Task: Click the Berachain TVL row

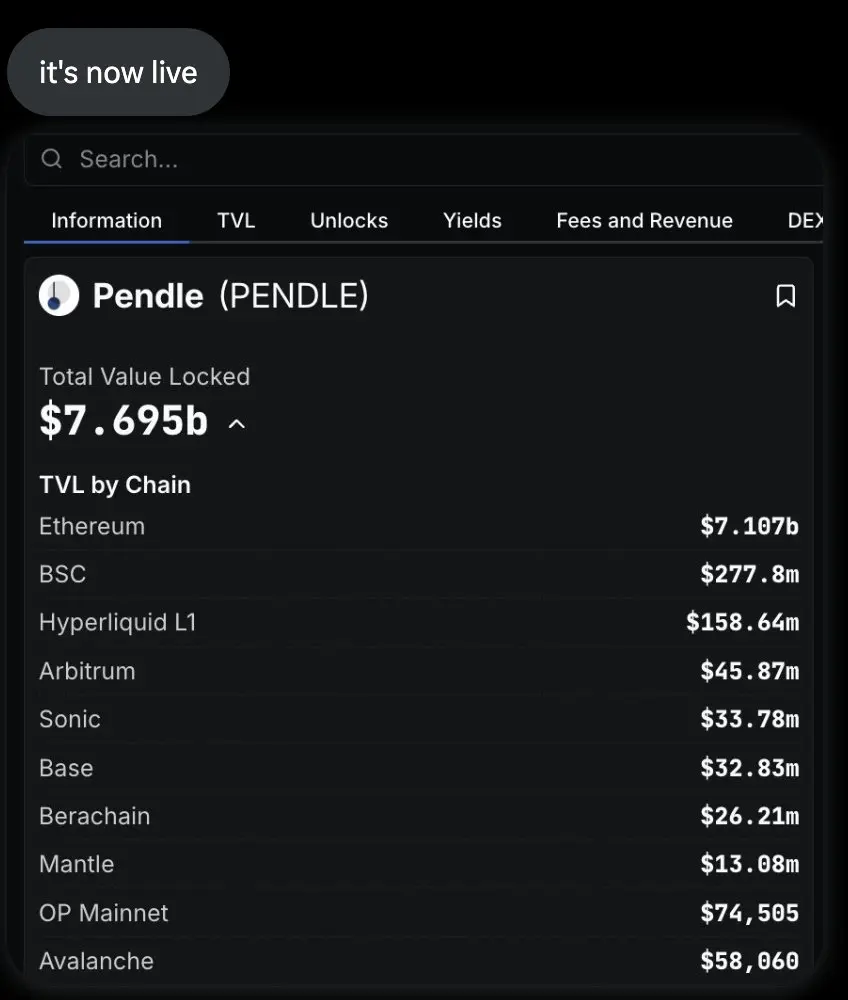Action: pos(419,816)
